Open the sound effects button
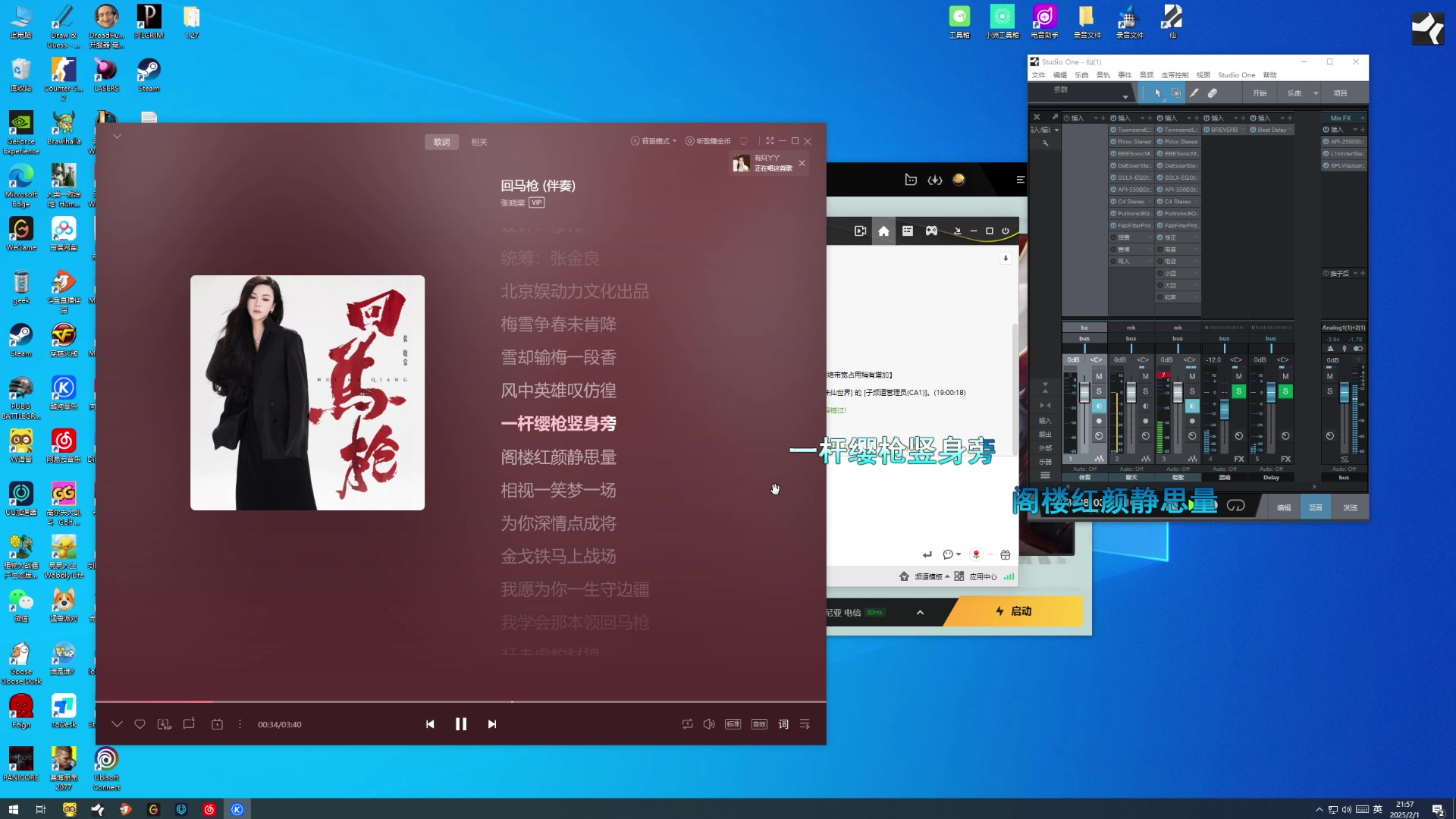This screenshot has height=819, width=1456. (759, 724)
